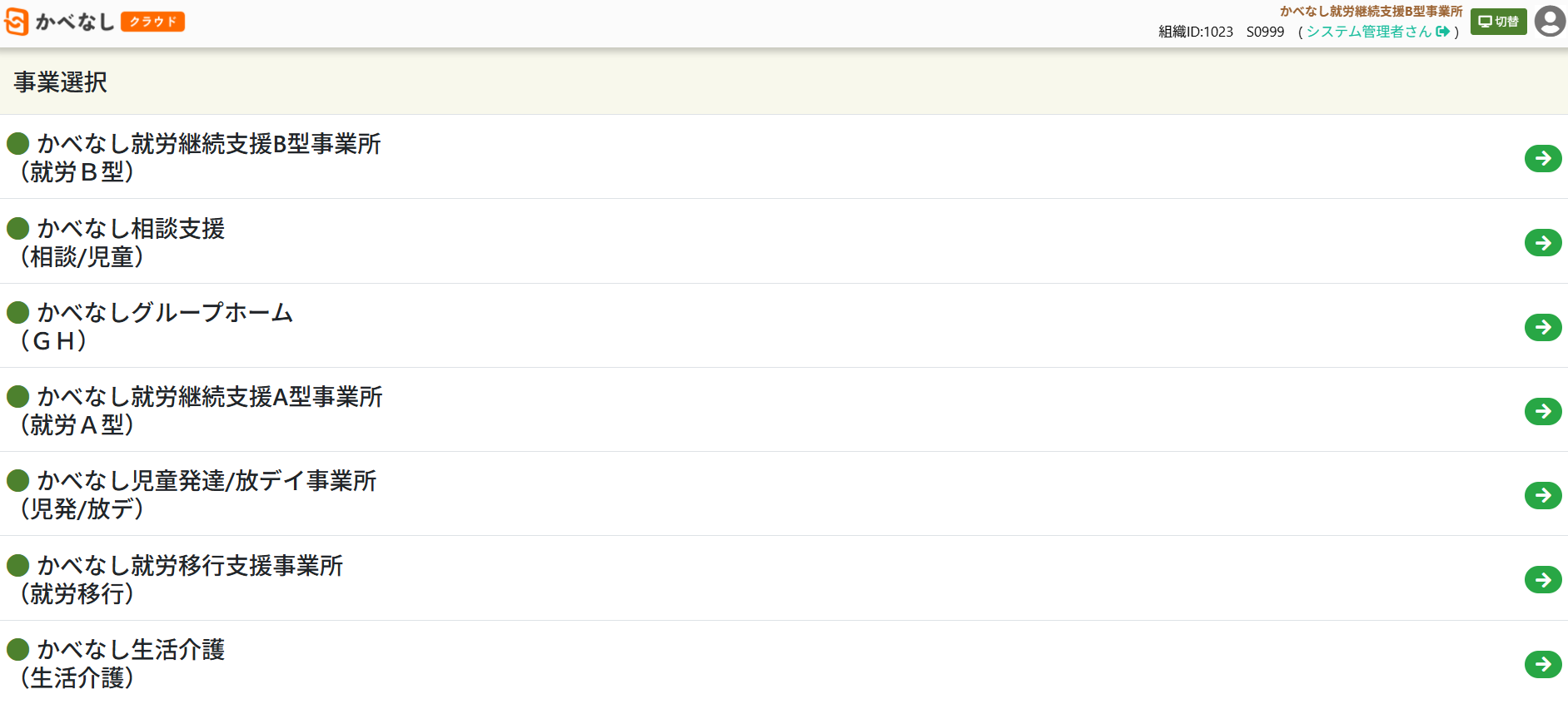Screen dimensions: 1568x704
Task: Click the 切替 switch button
Action: tap(1498, 22)
